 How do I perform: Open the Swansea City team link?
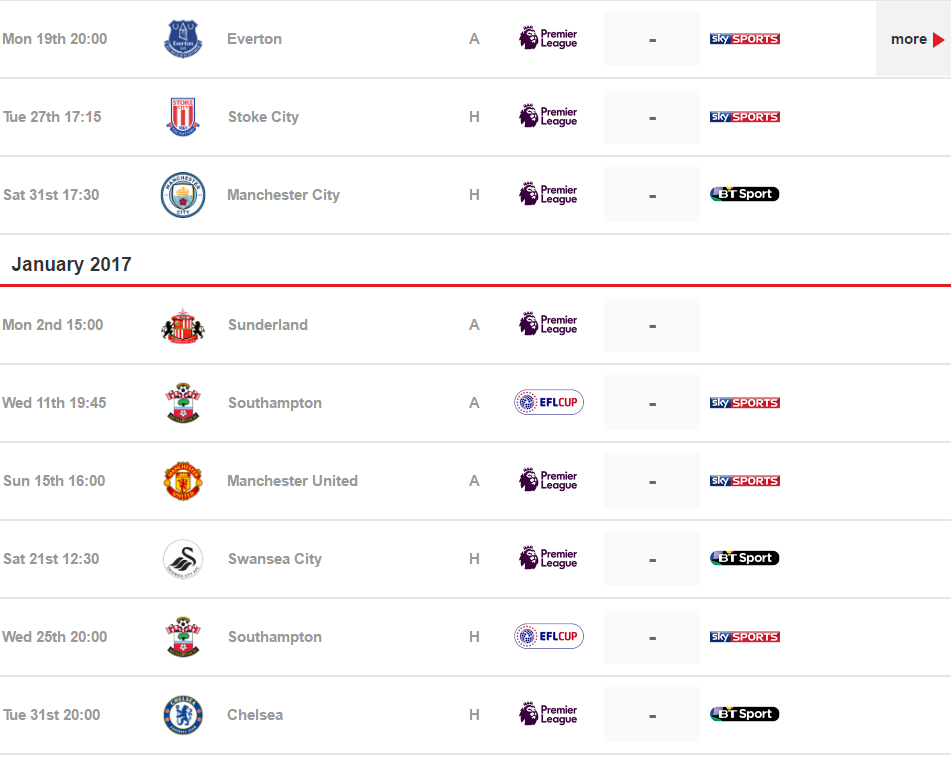(274, 559)
